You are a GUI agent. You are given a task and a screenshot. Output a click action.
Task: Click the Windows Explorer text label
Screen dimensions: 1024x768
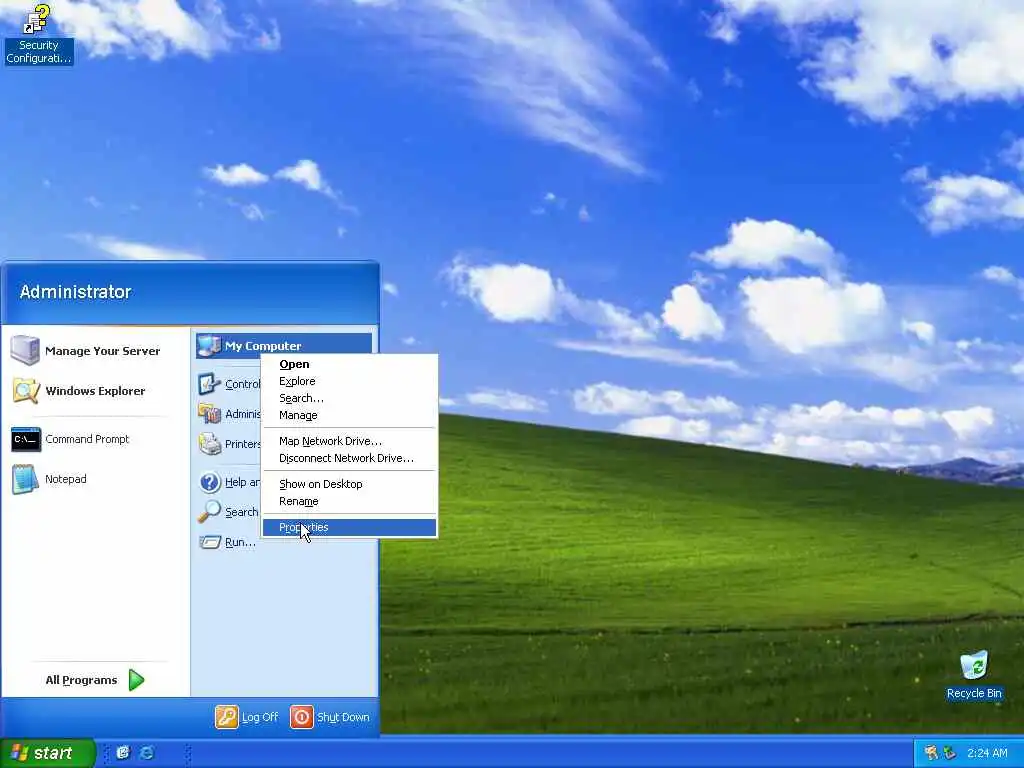coord(95,391)
